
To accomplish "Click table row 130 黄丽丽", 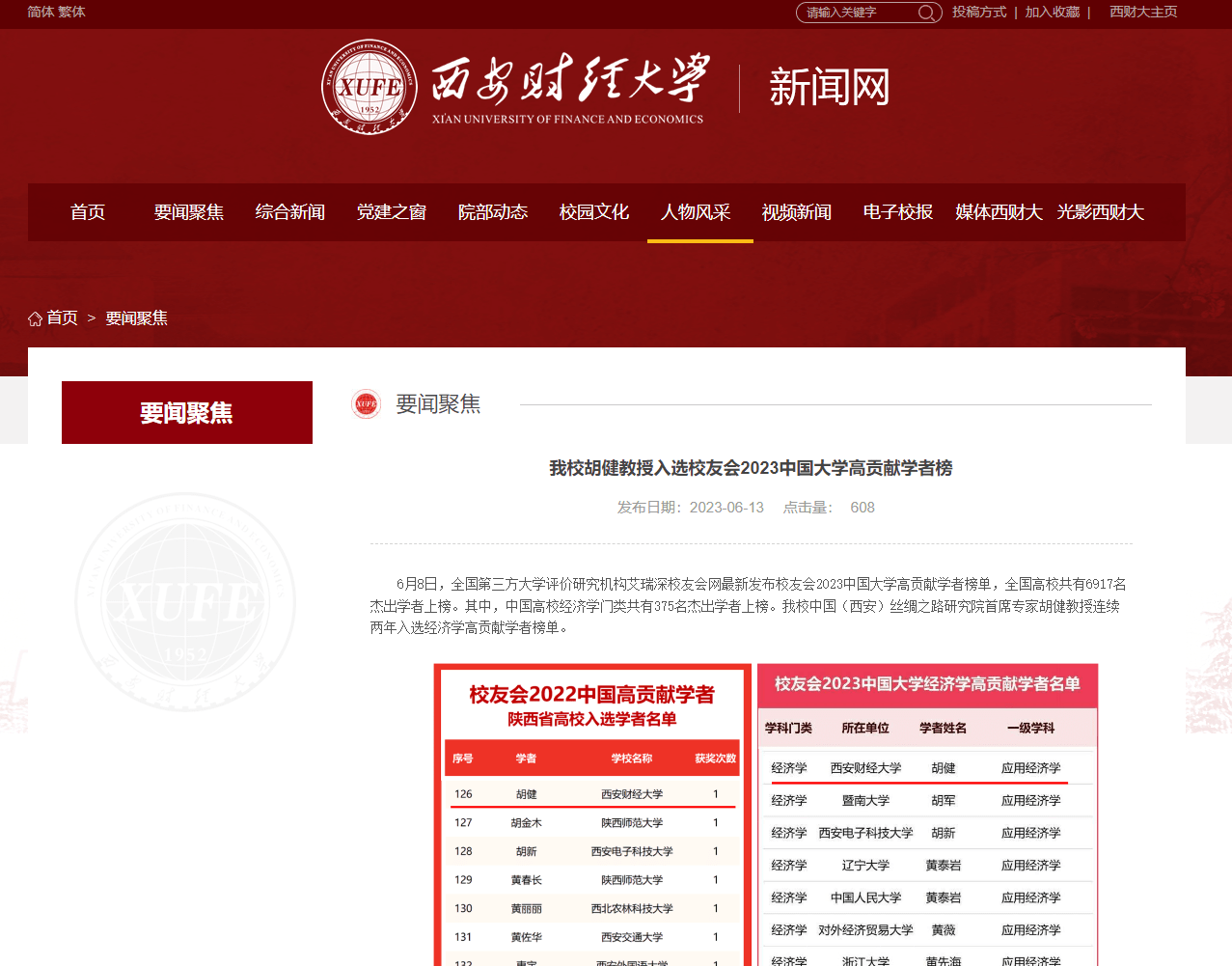I will click(x=592, y=908).
